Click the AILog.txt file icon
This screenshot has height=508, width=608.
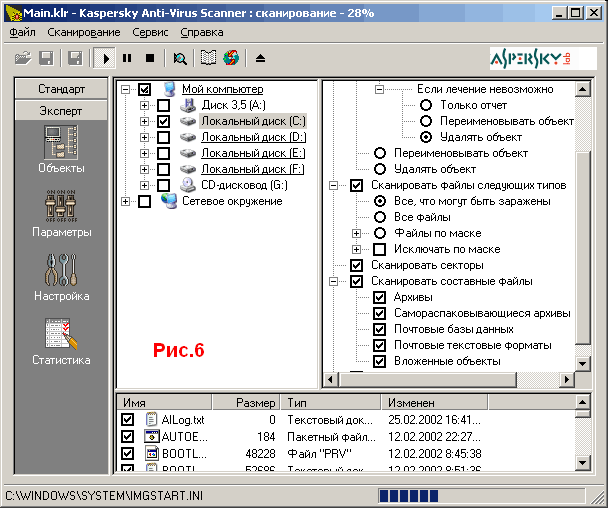(151, 420)
